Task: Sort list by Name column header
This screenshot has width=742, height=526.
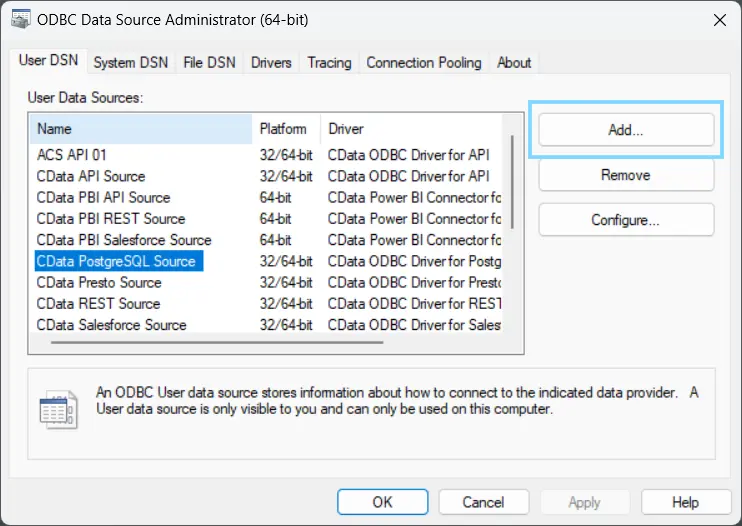Action: pos(140,129)
